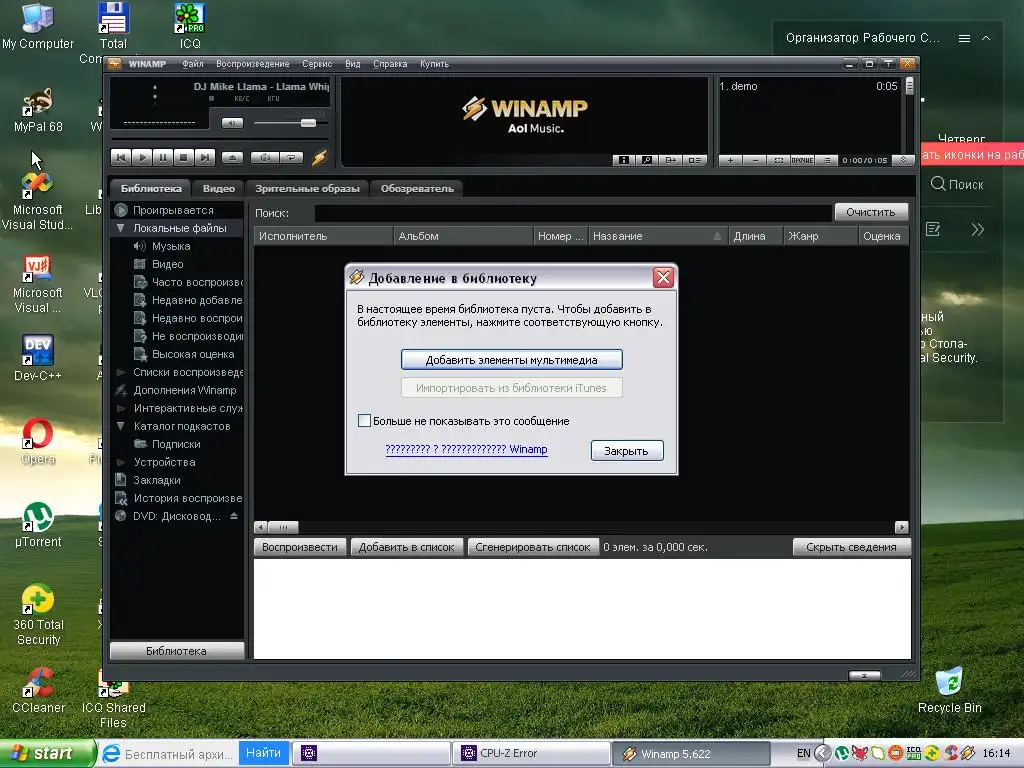This screenshot has width=1024, height=768.
Task: Click the playlist select button
Action: click(x=778, y=160)
